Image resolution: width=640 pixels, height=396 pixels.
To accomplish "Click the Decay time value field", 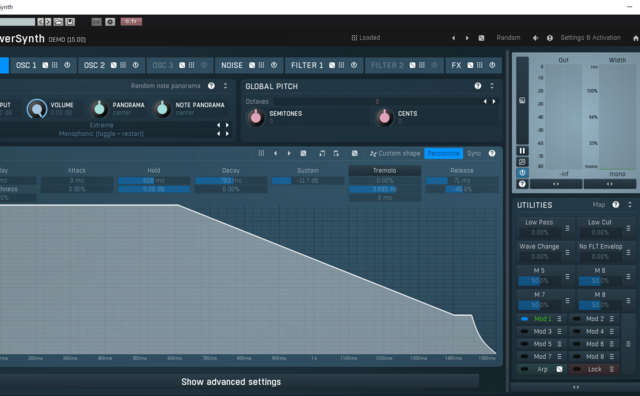I will tap(231, 180).
